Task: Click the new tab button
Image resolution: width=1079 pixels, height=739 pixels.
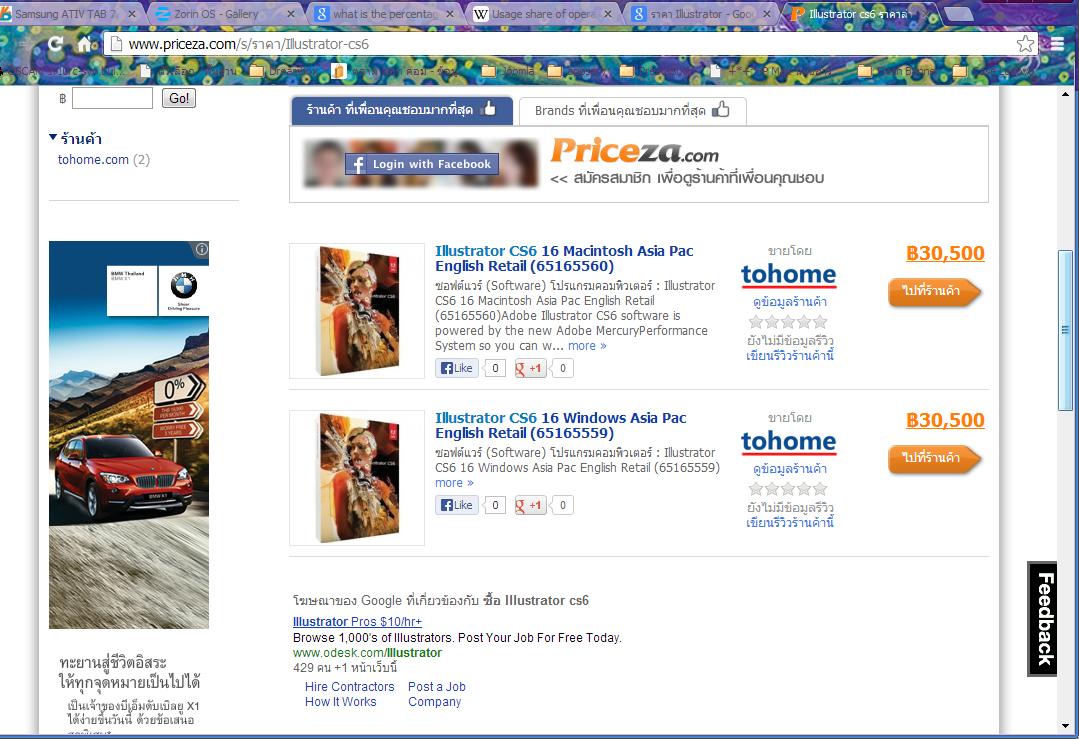Action: click(x=959, y=14)
